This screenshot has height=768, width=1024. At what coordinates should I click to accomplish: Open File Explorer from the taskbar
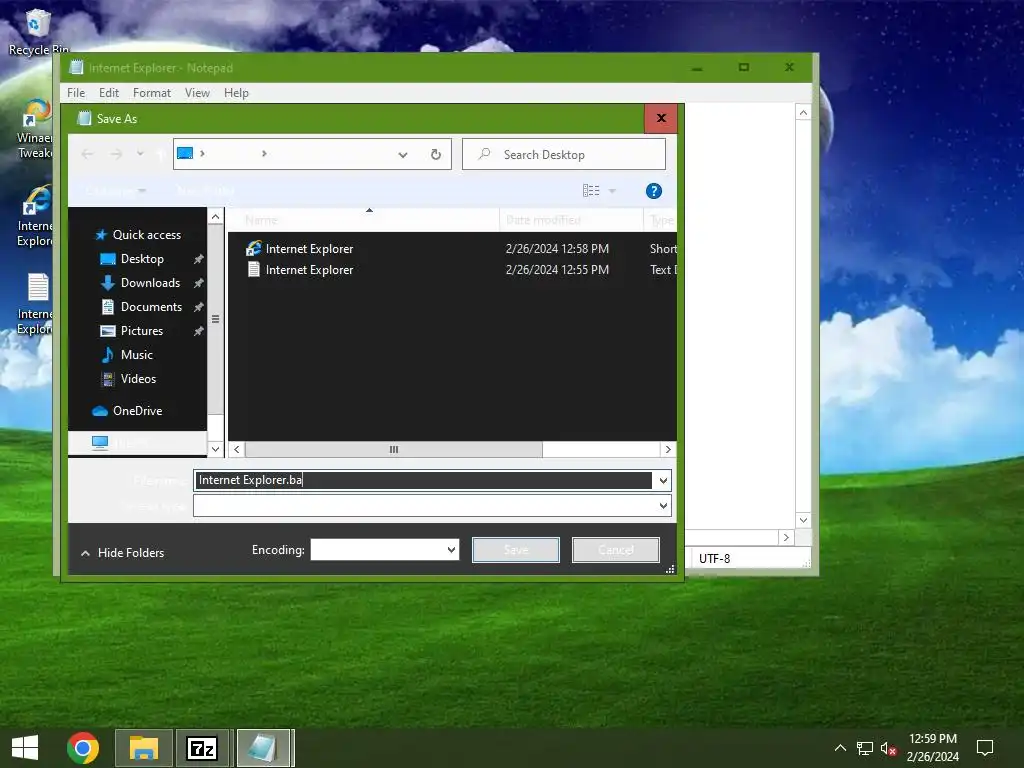(144, 748)
